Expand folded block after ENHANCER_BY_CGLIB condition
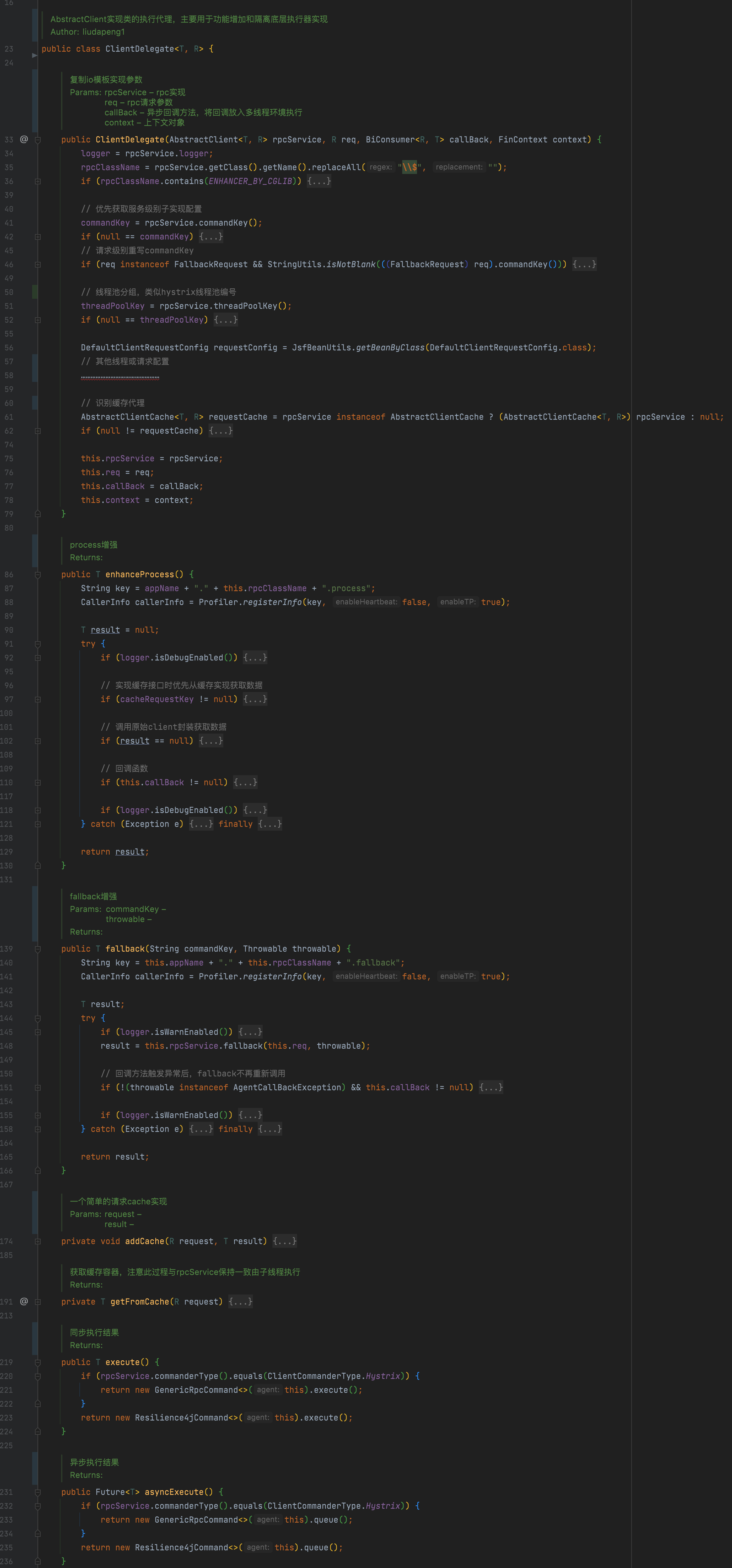Image resolution: width=732 pixels, height=1568 pixels. point(319,182)
